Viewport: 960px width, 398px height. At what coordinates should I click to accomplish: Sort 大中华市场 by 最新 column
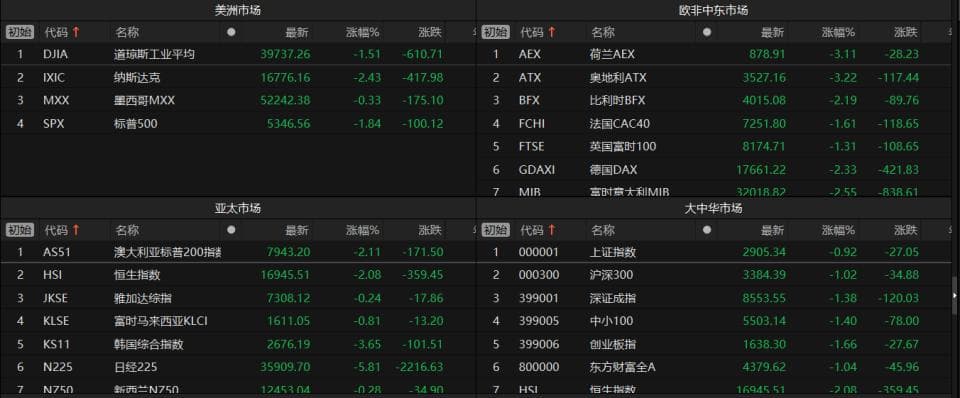click(773, 230)
